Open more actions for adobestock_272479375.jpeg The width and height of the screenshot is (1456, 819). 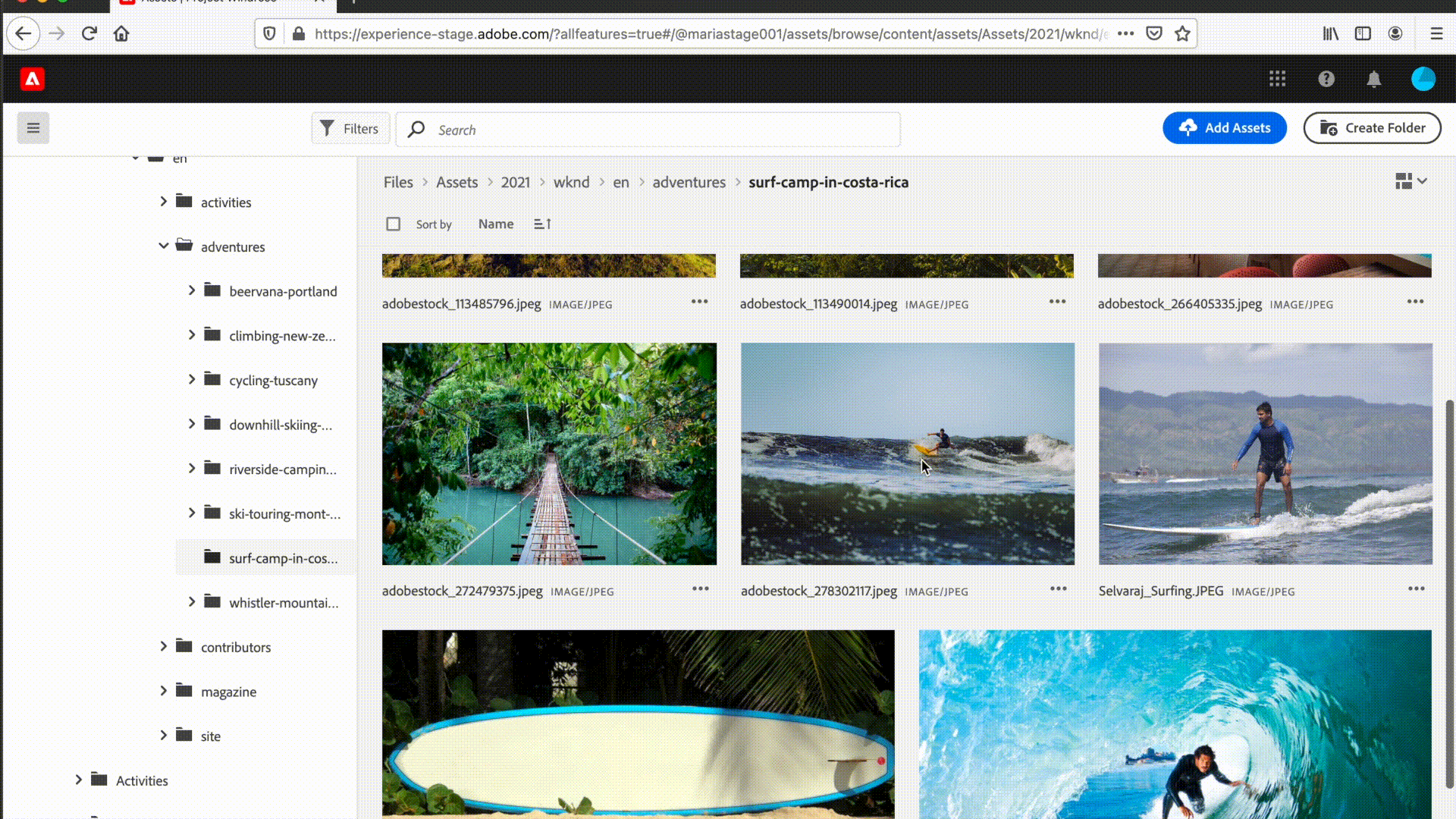point(700,589)
